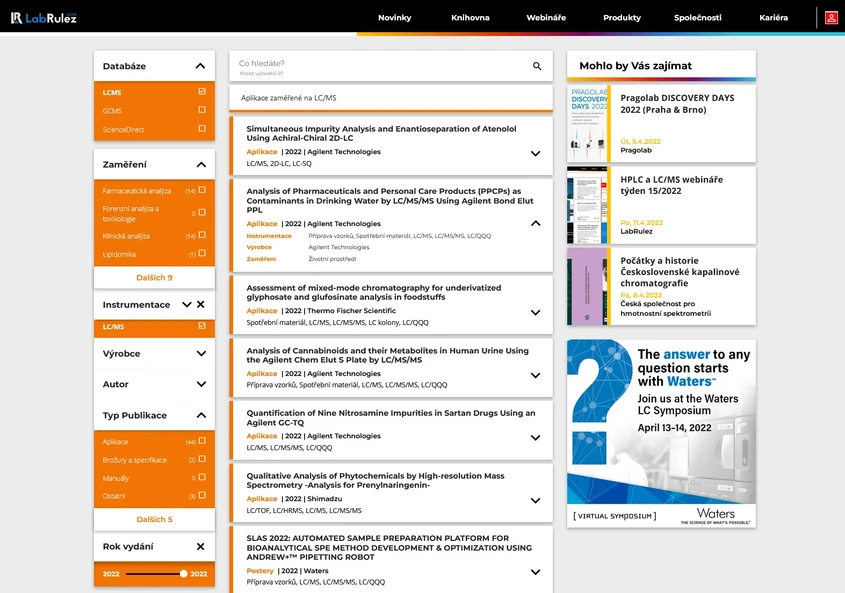Expand the Autor section
The width and height of the screenshot is (845, 593).
coord(201,384)
